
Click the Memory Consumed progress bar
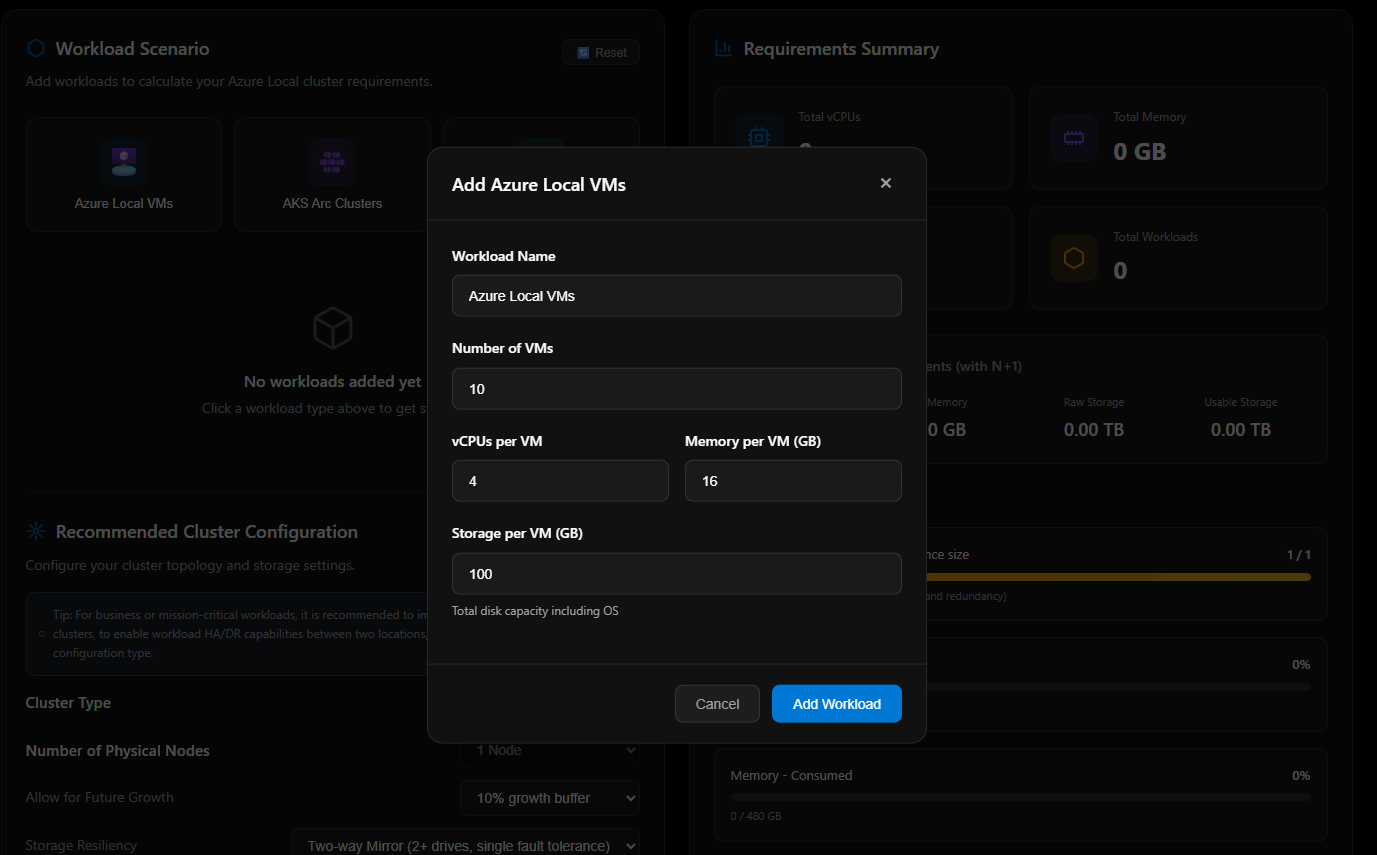[1020, 797]
